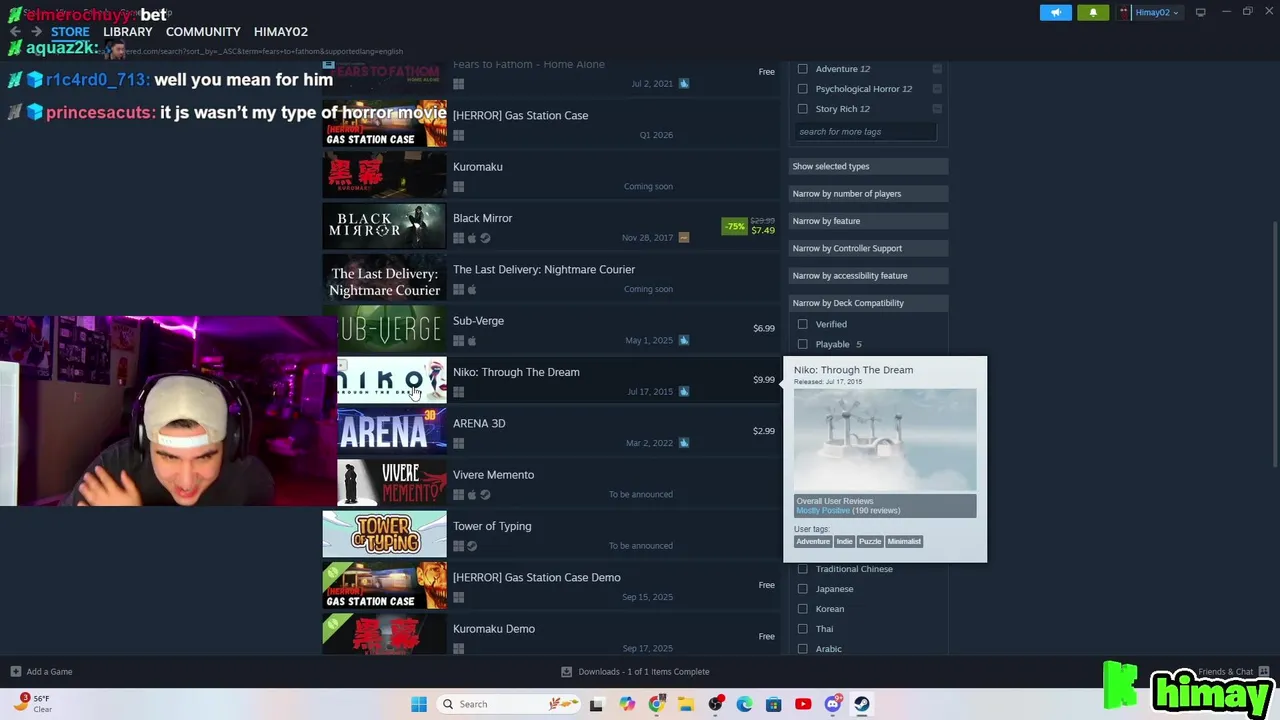Expand Narrow by accessibility feature section
1280x720 pixels.
[868, 276]
